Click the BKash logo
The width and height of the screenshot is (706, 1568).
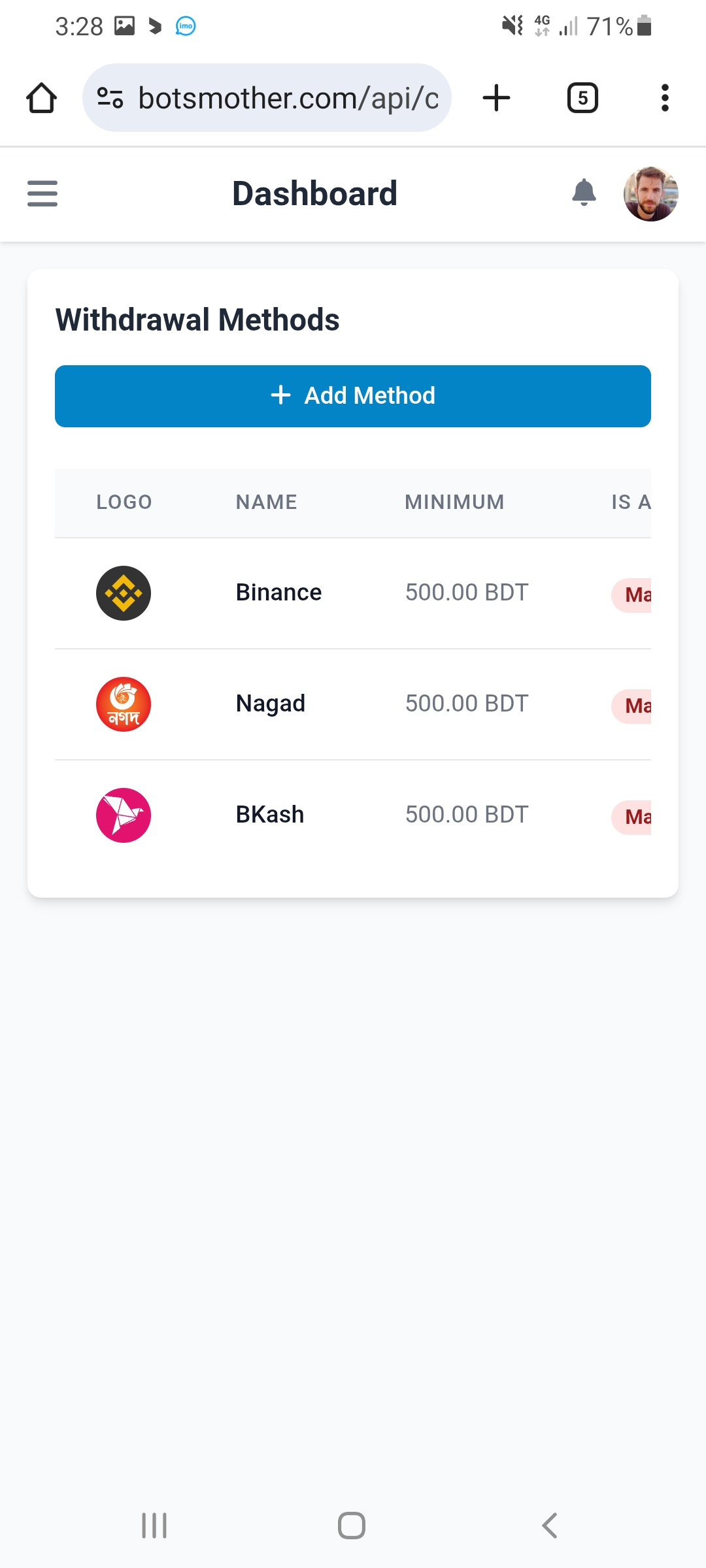[x=124, y=815]
